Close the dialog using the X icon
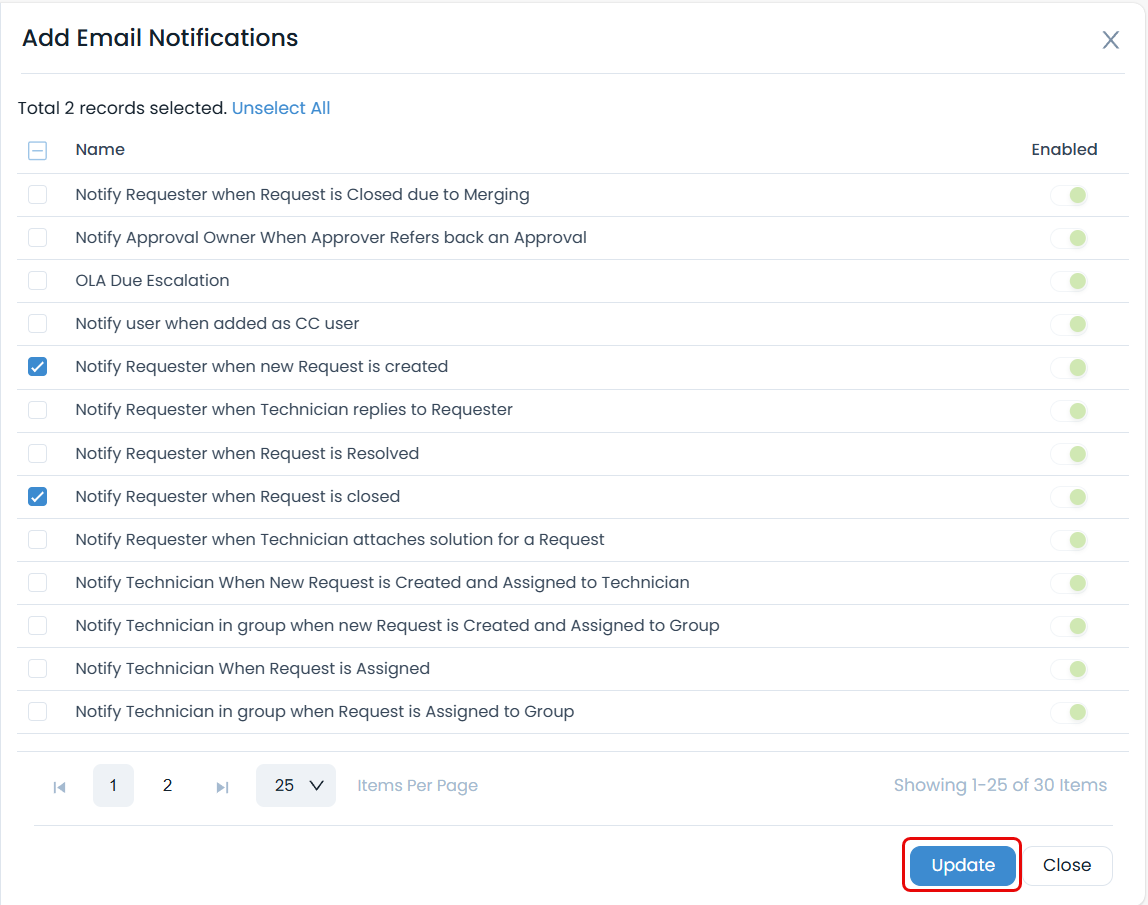 (1110, 40)
